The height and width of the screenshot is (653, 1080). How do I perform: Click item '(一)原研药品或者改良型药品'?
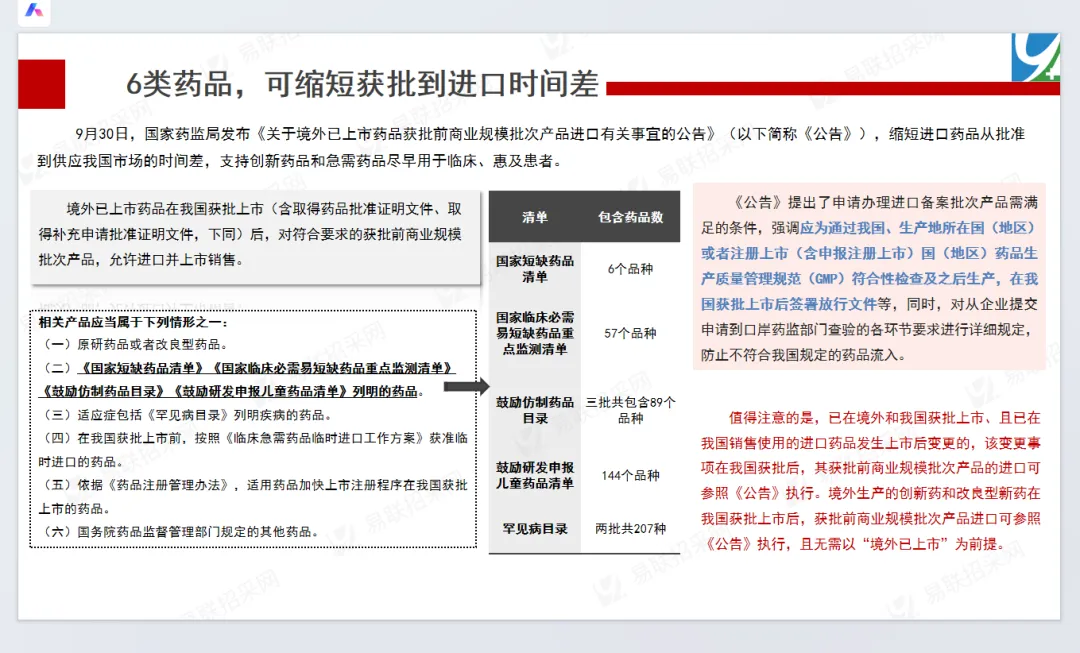[136, 344]
